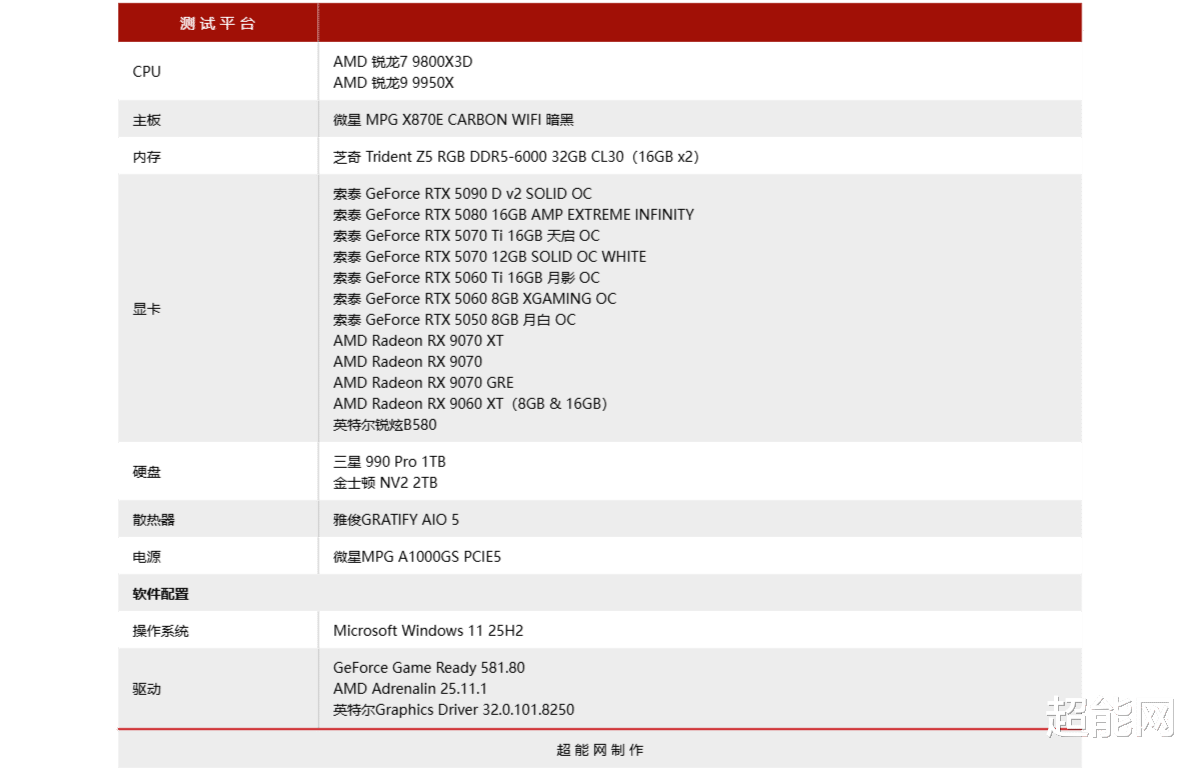Click the AMD 锐龙7 9800X3D entry
This screenshot has width=1200, height=768.
coord(403,62)
